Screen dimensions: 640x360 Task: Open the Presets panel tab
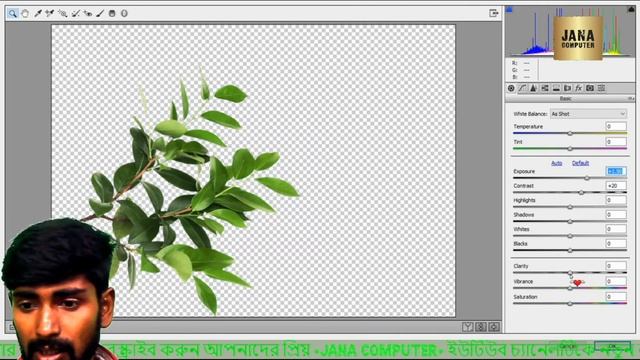tap(601, 88)
